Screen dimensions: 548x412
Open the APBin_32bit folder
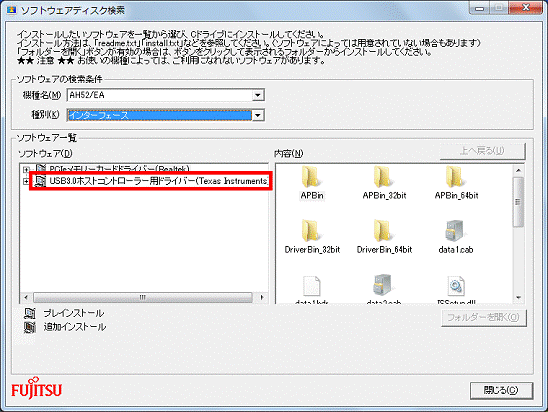click(383, 177)
